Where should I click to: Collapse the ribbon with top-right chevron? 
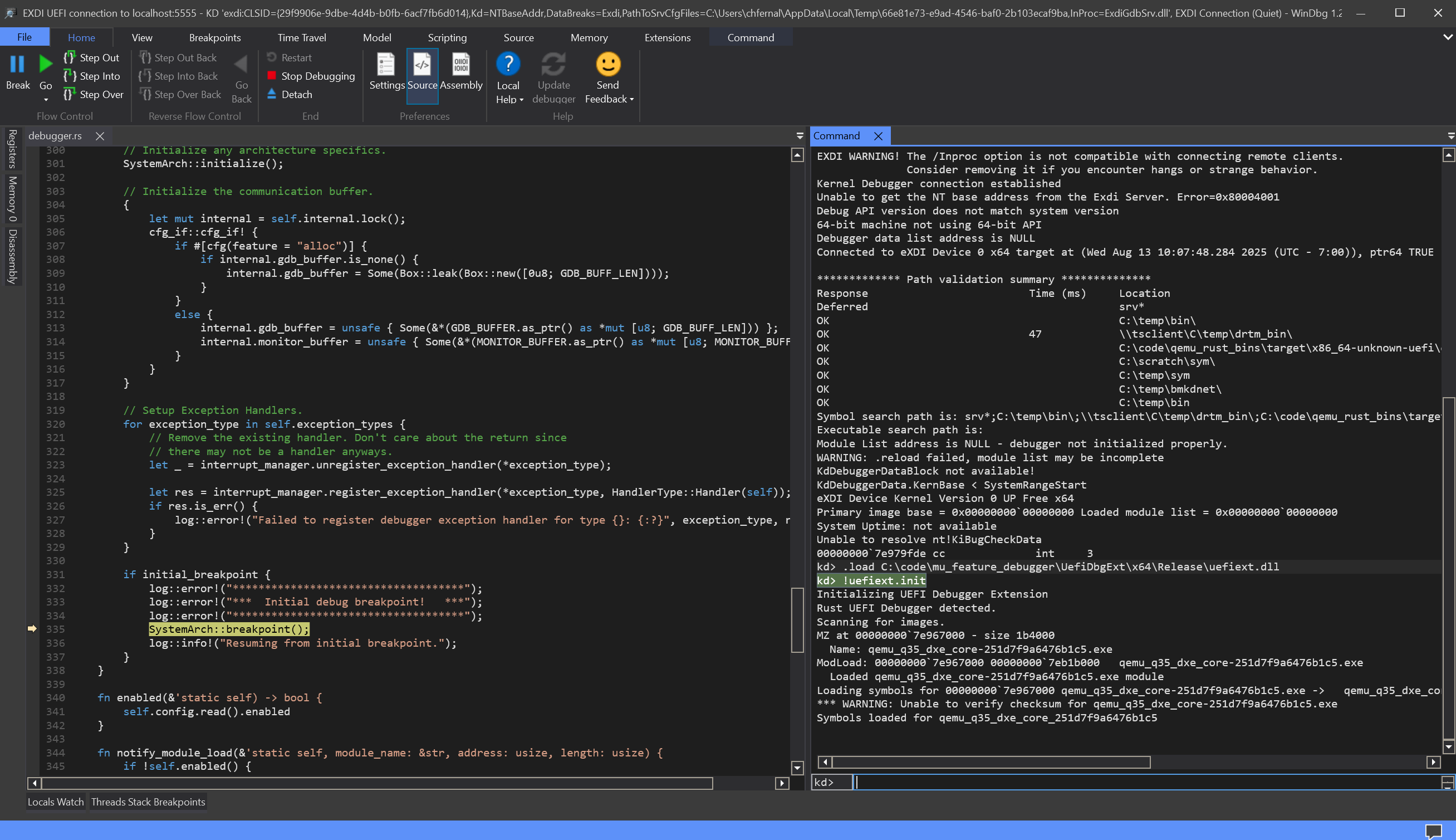[1447, 37]
